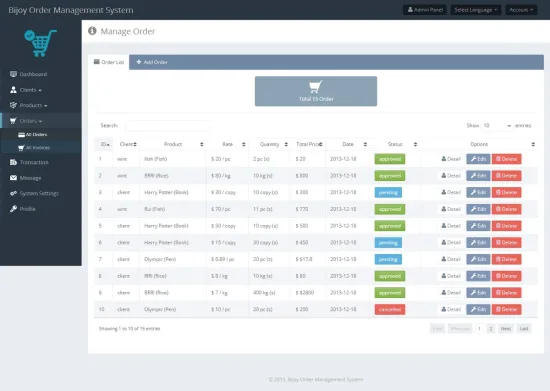Screen dimensions: 550x391
Task: Go to pagination page 2
Action: [x=491, y=329]
